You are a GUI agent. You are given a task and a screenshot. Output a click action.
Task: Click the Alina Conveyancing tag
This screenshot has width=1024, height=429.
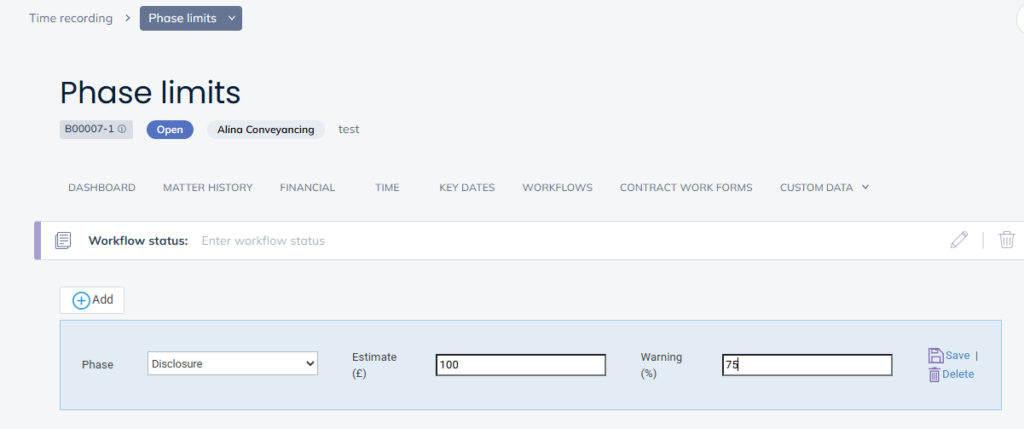[265, 129]
